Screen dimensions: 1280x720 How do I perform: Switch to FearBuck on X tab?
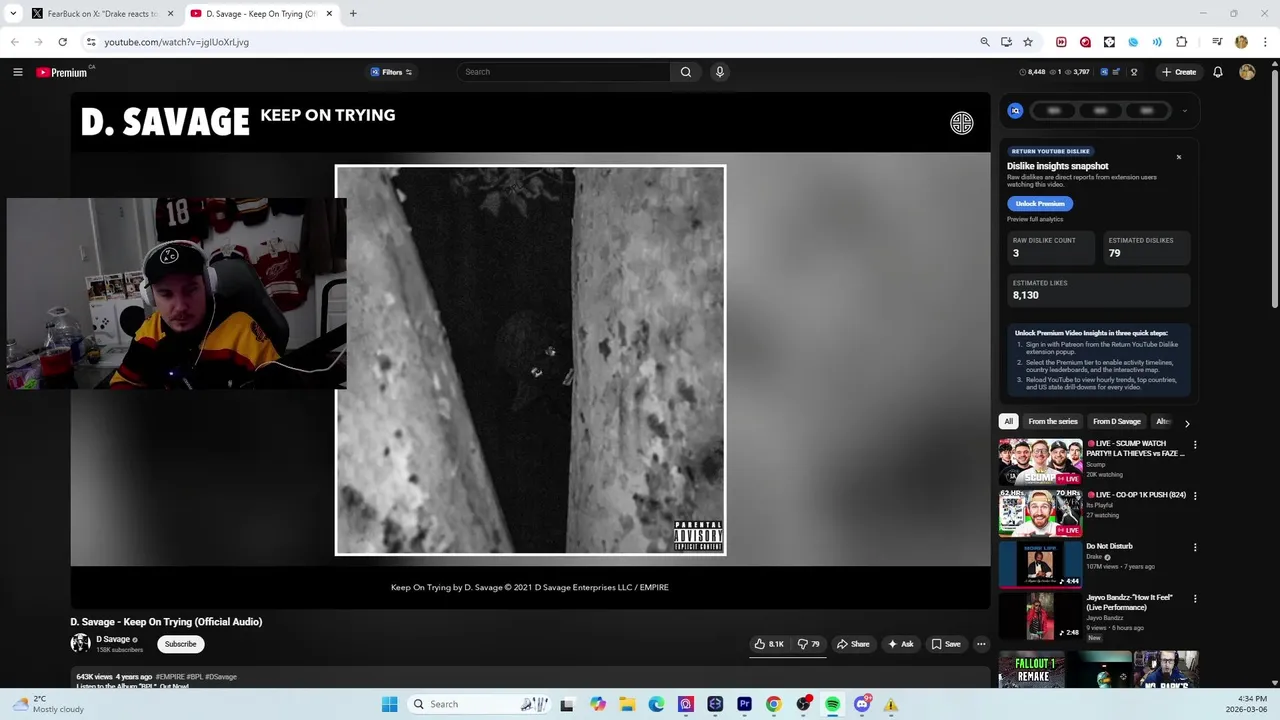tap(101, 14)
